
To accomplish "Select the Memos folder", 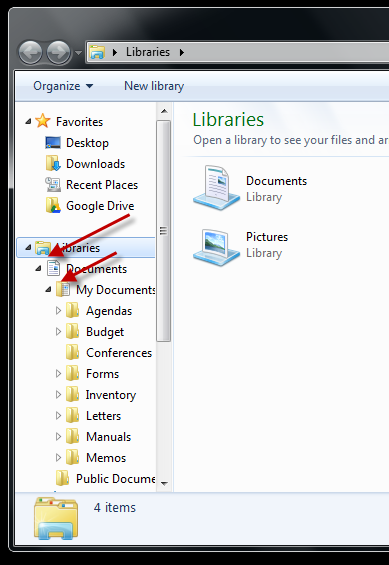I will (106, 458).
